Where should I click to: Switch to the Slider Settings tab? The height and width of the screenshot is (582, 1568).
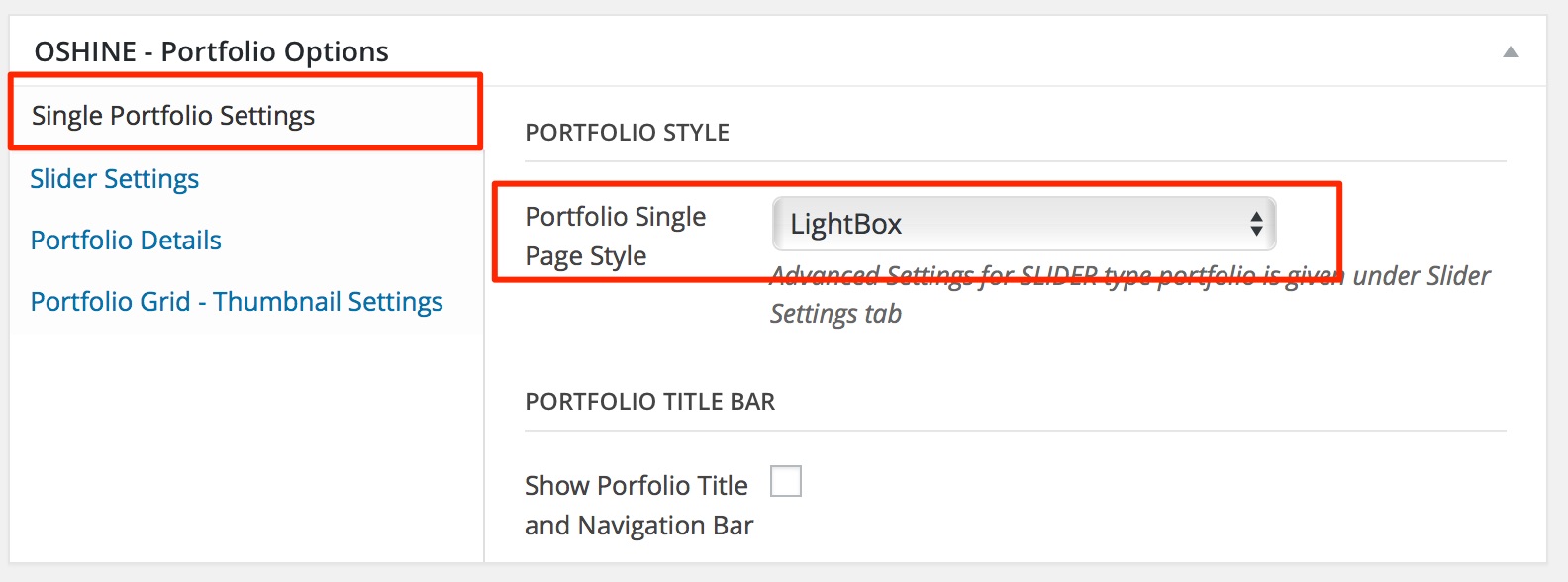click(x=115, y=179)
